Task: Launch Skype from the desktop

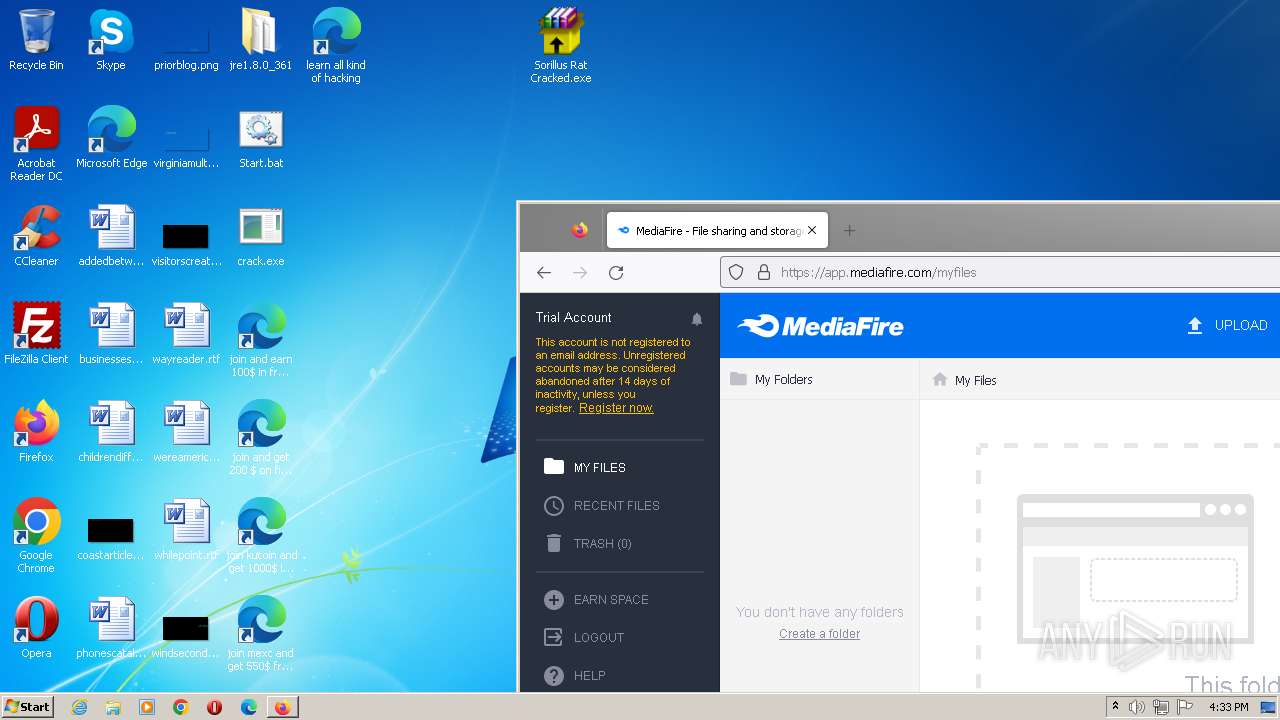Action: pyautogui.click(x=111, y=40)
